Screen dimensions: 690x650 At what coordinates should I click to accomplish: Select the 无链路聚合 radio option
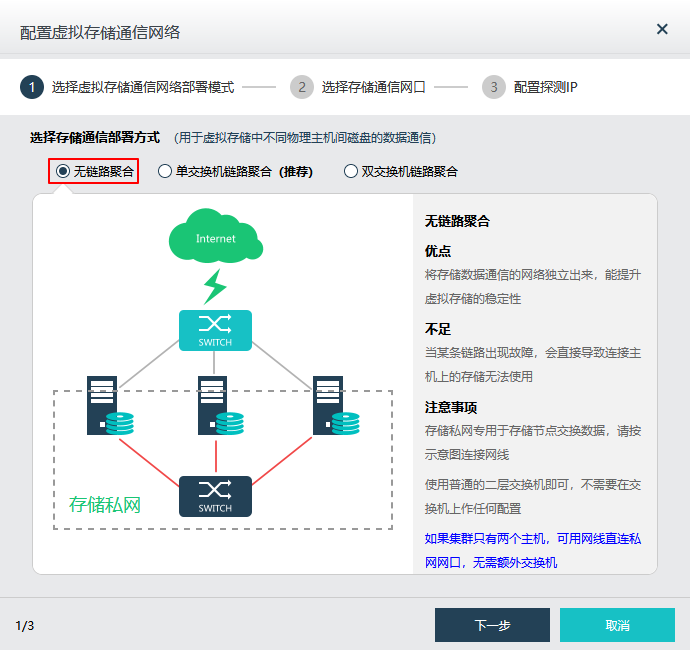click(x=63, y=171)
